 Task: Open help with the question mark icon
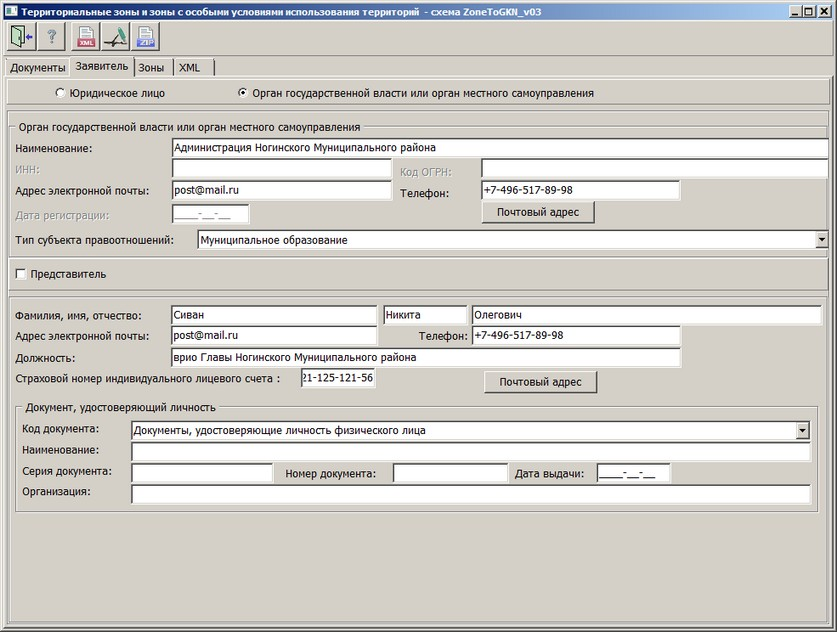(51, 37)
